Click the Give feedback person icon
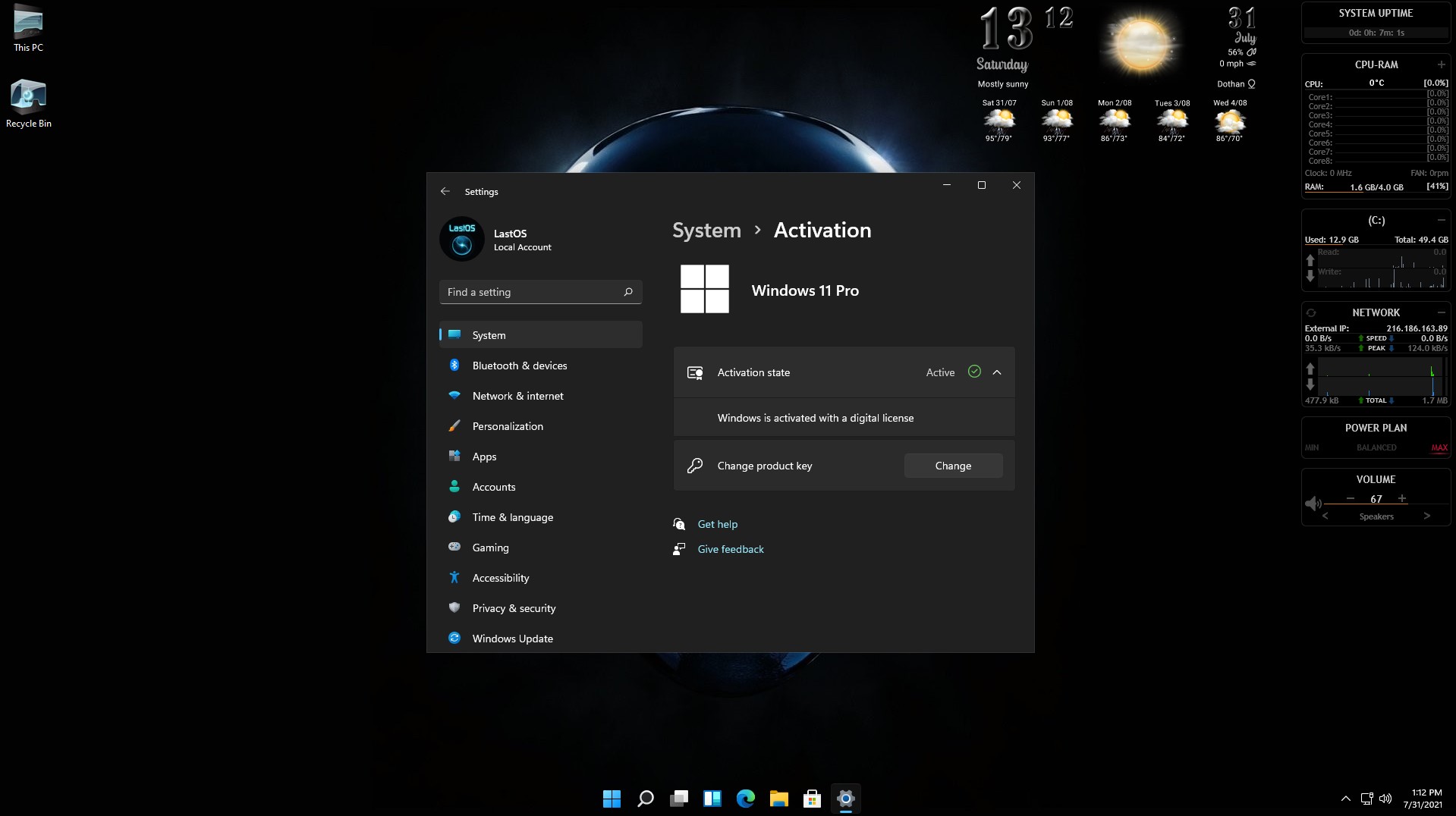 point(679,549)
